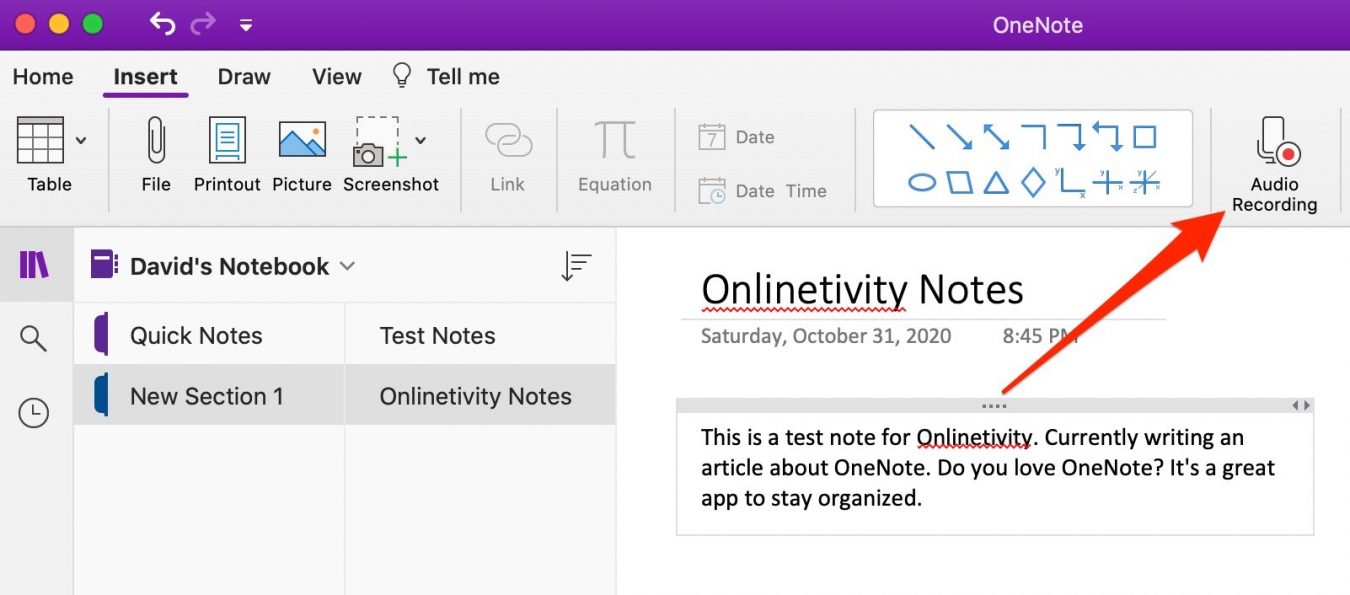The image size is (1350, 595).
Task: Select the ellipse shape
Action: [x=921, y=182]
